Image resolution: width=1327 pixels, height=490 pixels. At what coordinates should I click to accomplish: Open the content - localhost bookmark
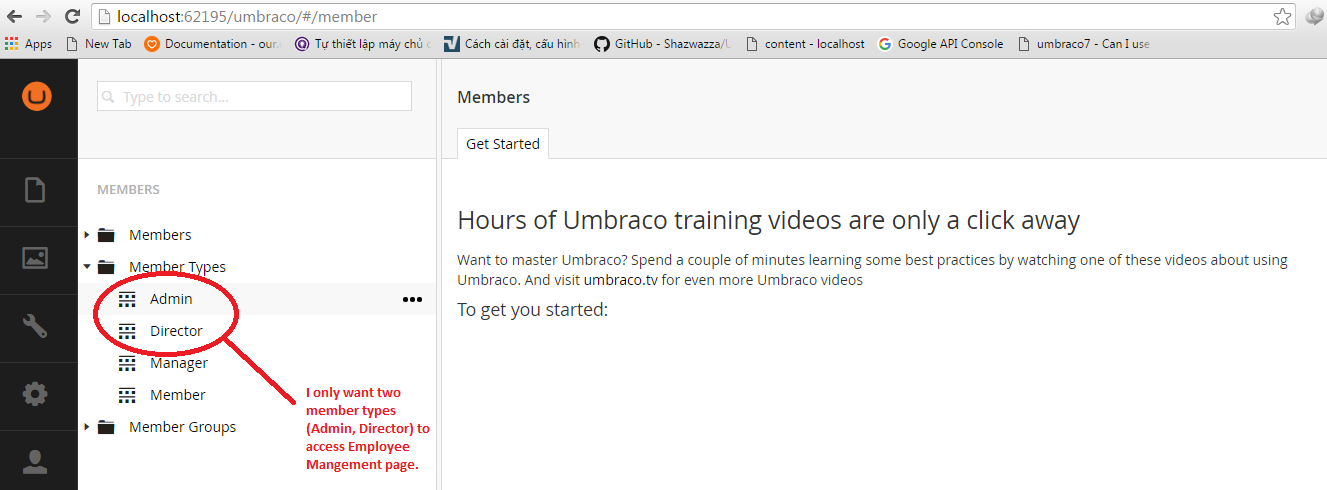(x=805, y=44)
